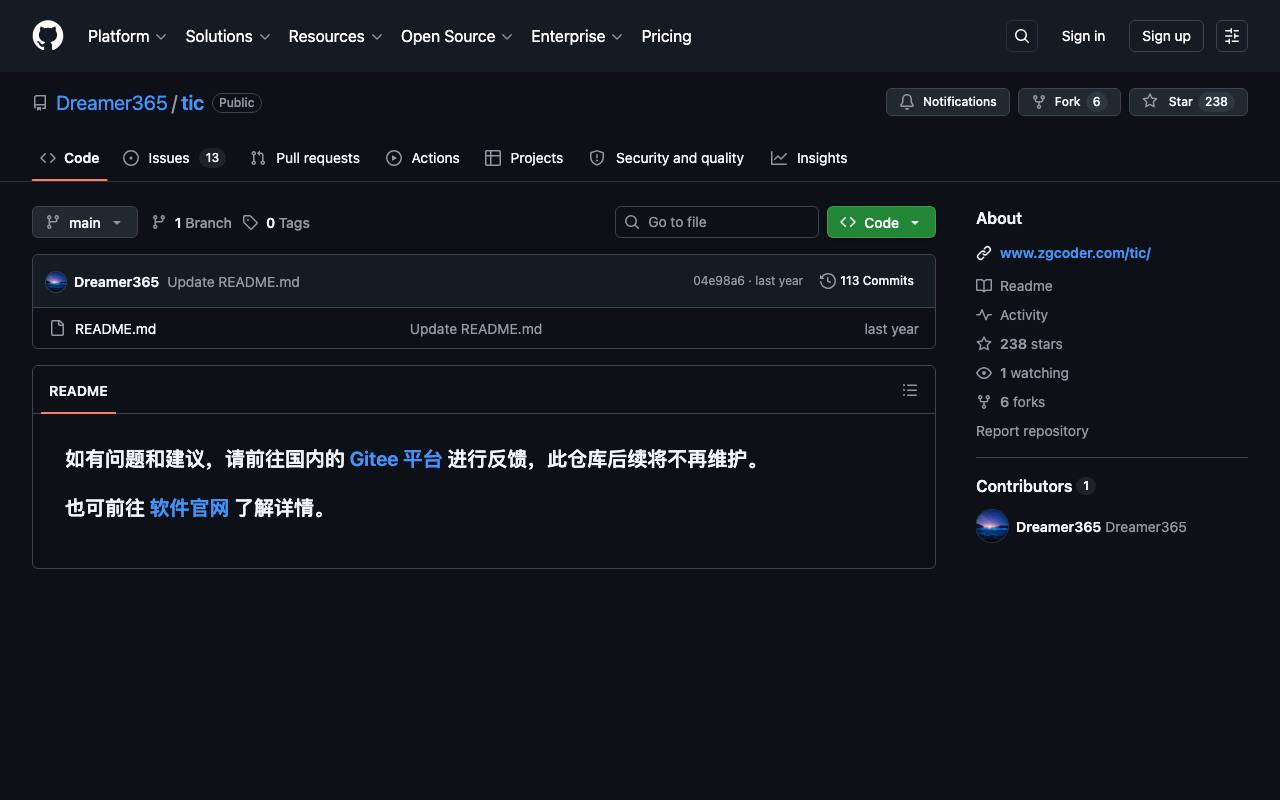The height and width of the screenshot is (800, 1280).
Task: Switch to the Code tab
Action: 70,158
